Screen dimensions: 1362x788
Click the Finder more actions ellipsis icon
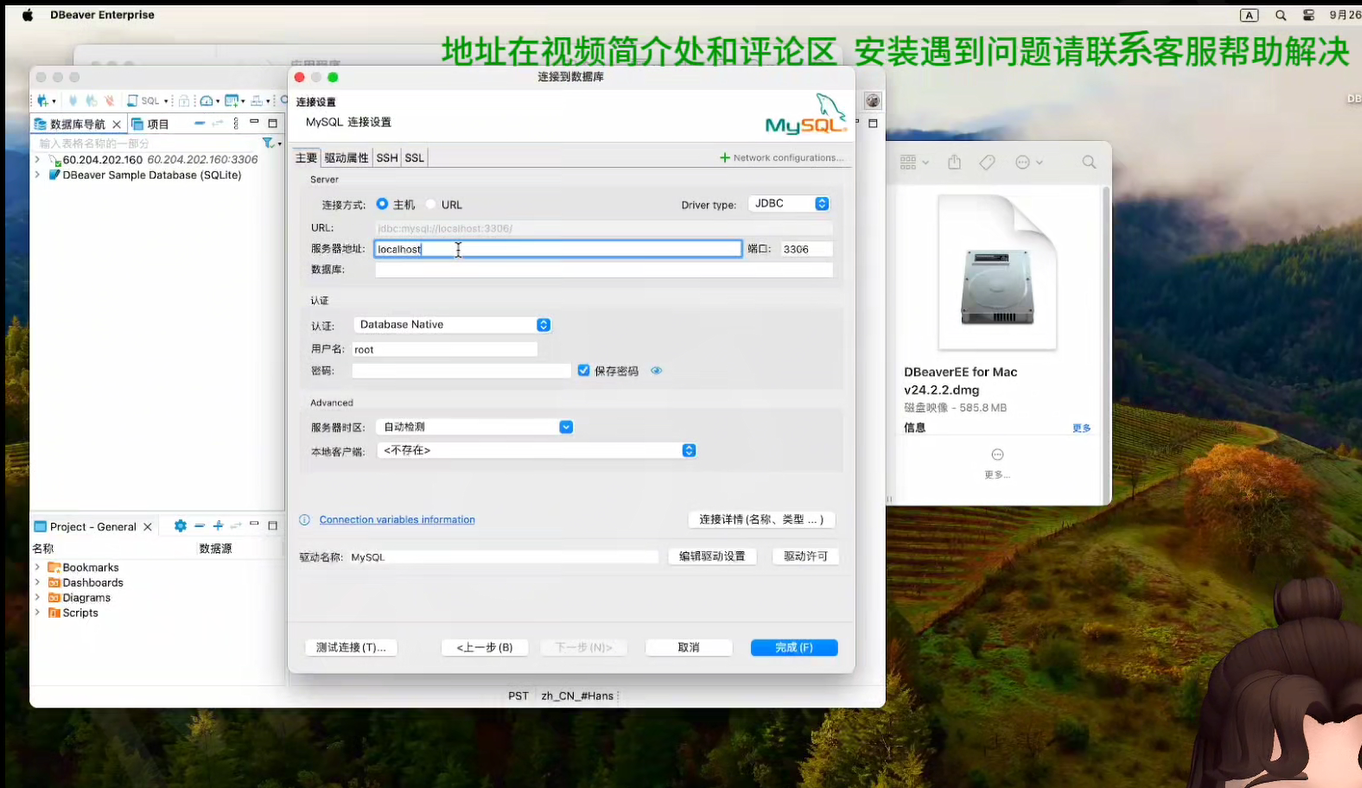1022,162
